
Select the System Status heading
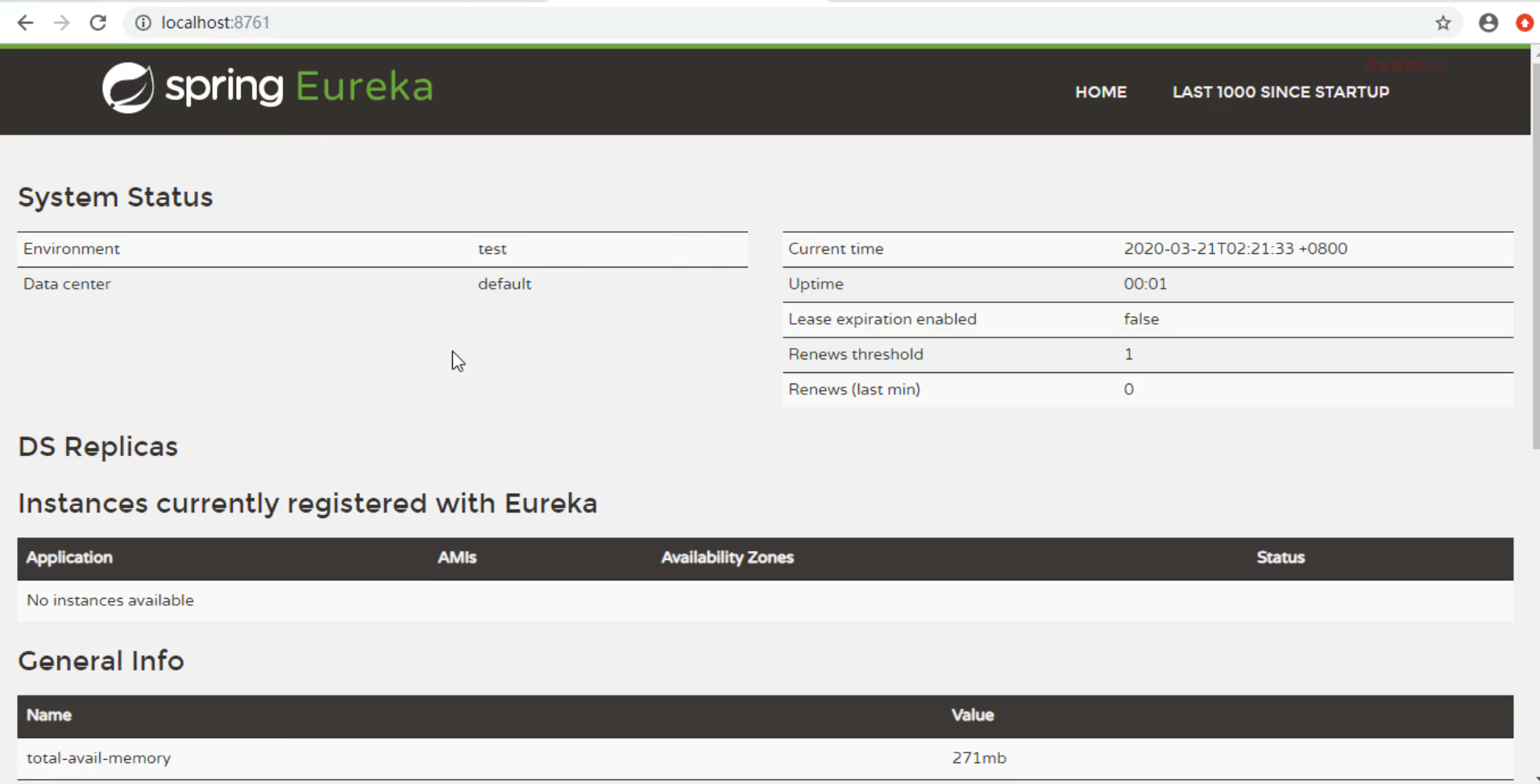tap(115, 197)
